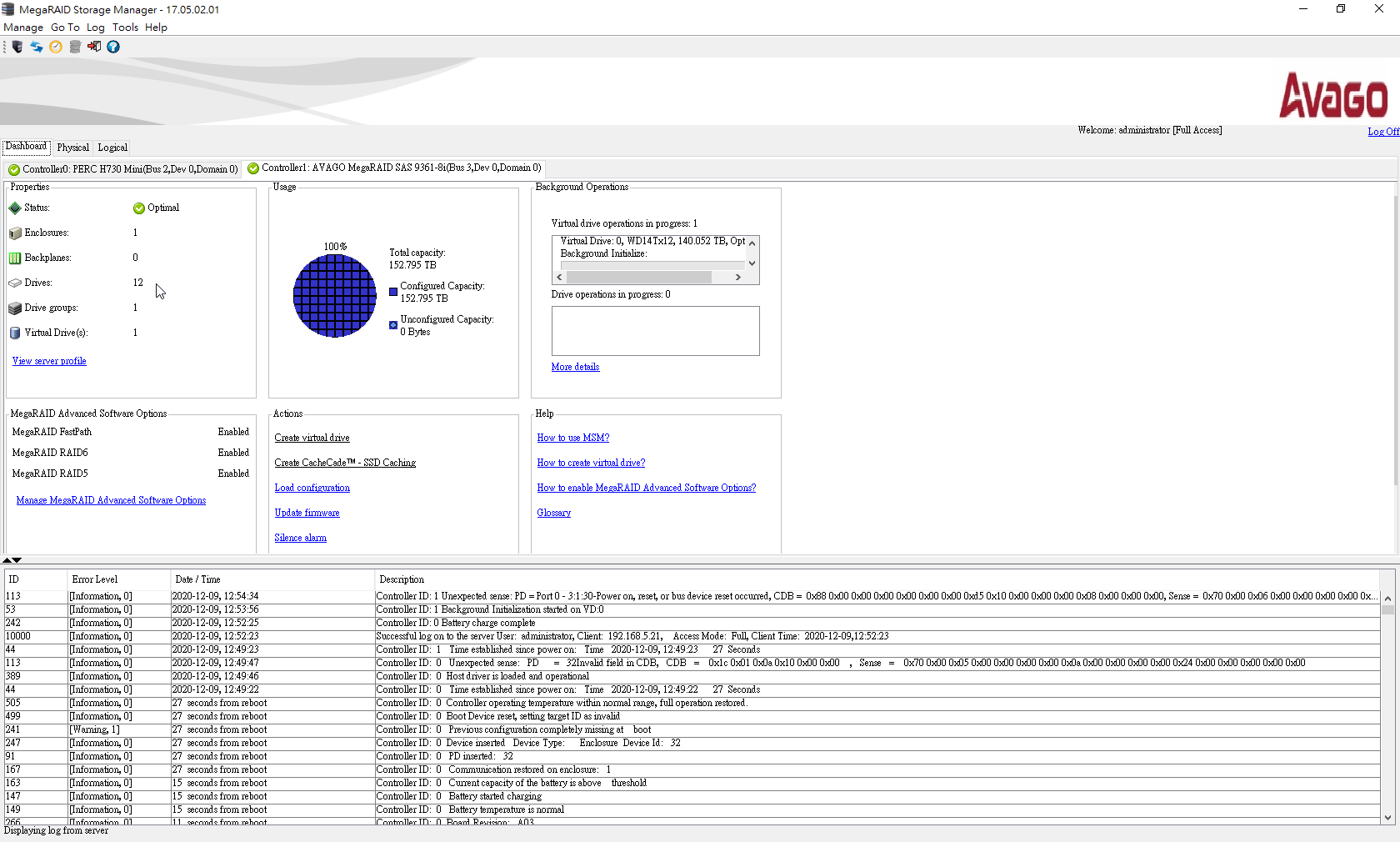
Task: Open the View server profile link
Action: (49, 361)
